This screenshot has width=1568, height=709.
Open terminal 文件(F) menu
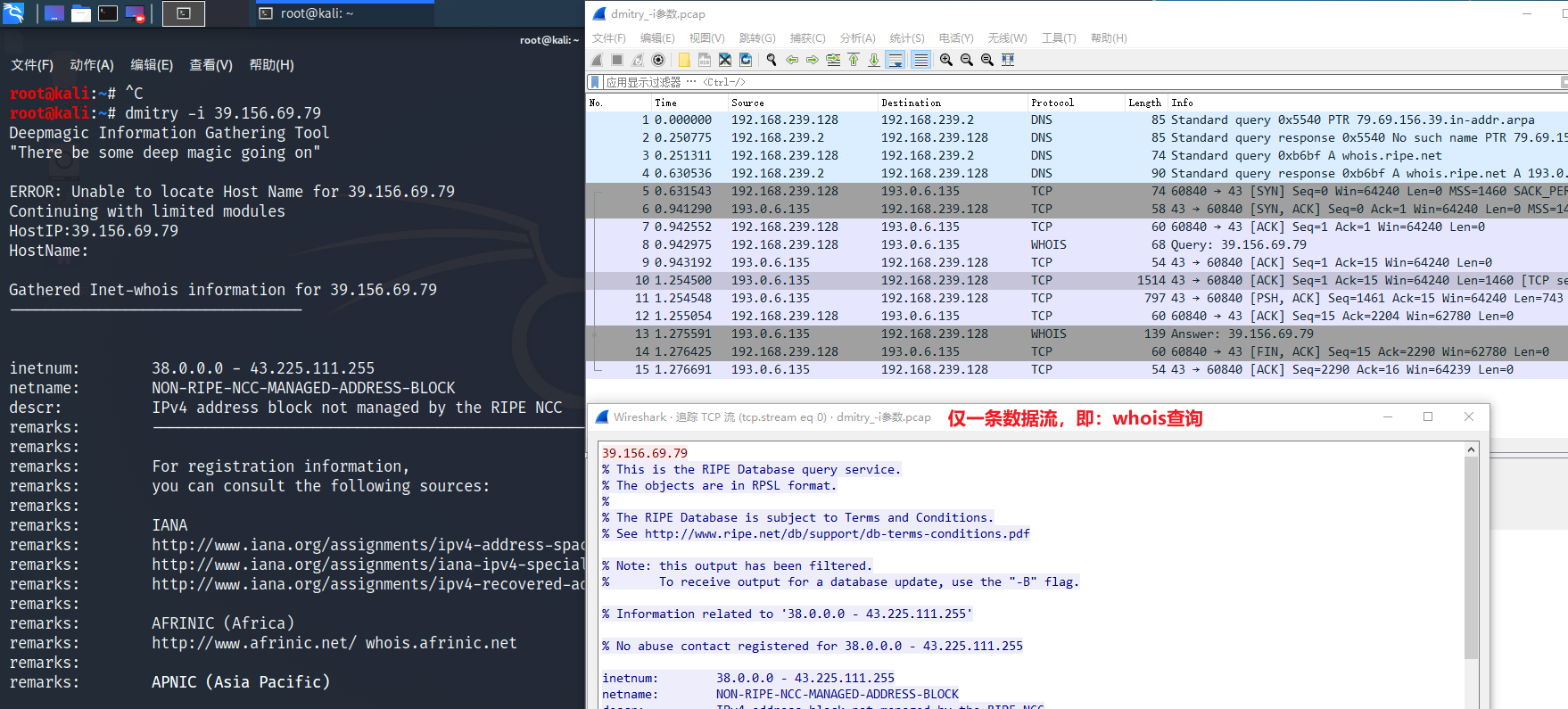[x=32, y=65]
